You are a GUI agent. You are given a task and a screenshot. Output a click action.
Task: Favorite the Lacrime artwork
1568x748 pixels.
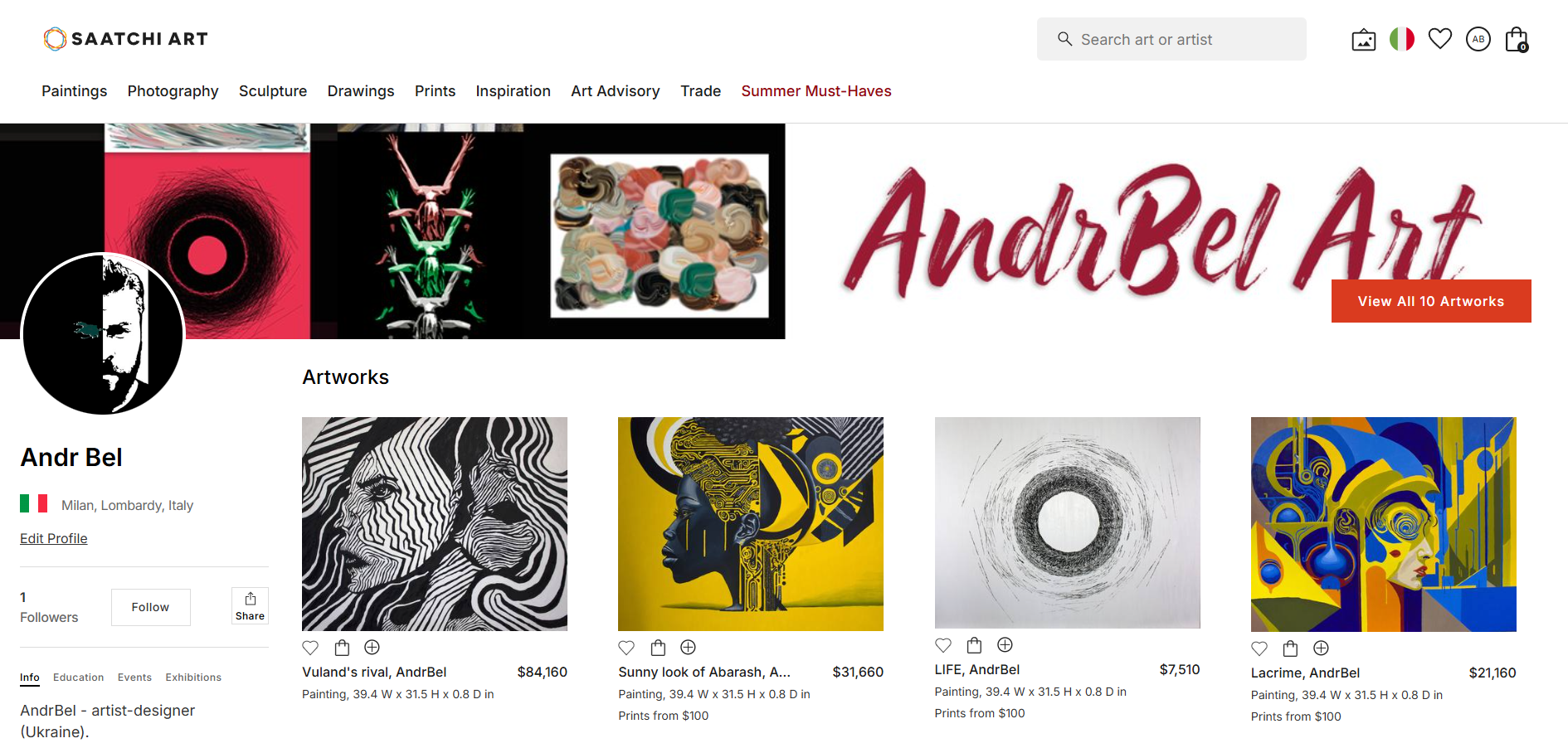point(1259,648)
